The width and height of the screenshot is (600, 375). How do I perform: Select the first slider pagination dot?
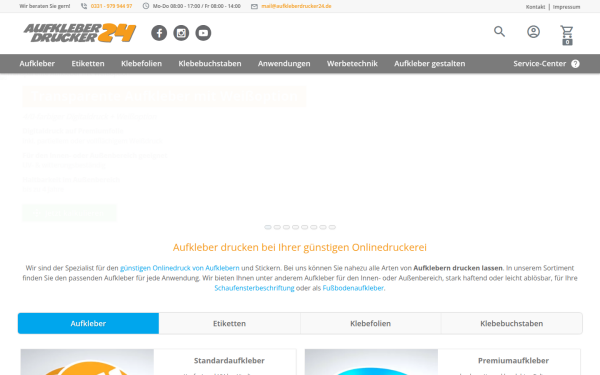[x=268, y=227]
